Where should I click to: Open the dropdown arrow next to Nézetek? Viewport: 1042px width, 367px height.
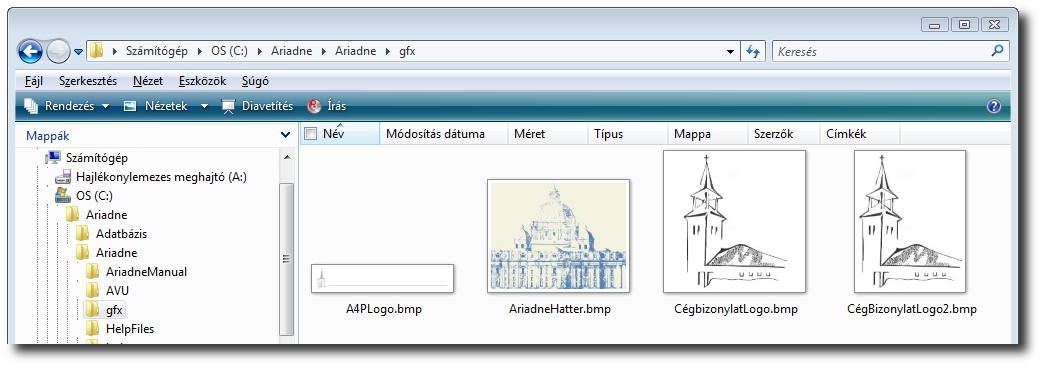204,106
